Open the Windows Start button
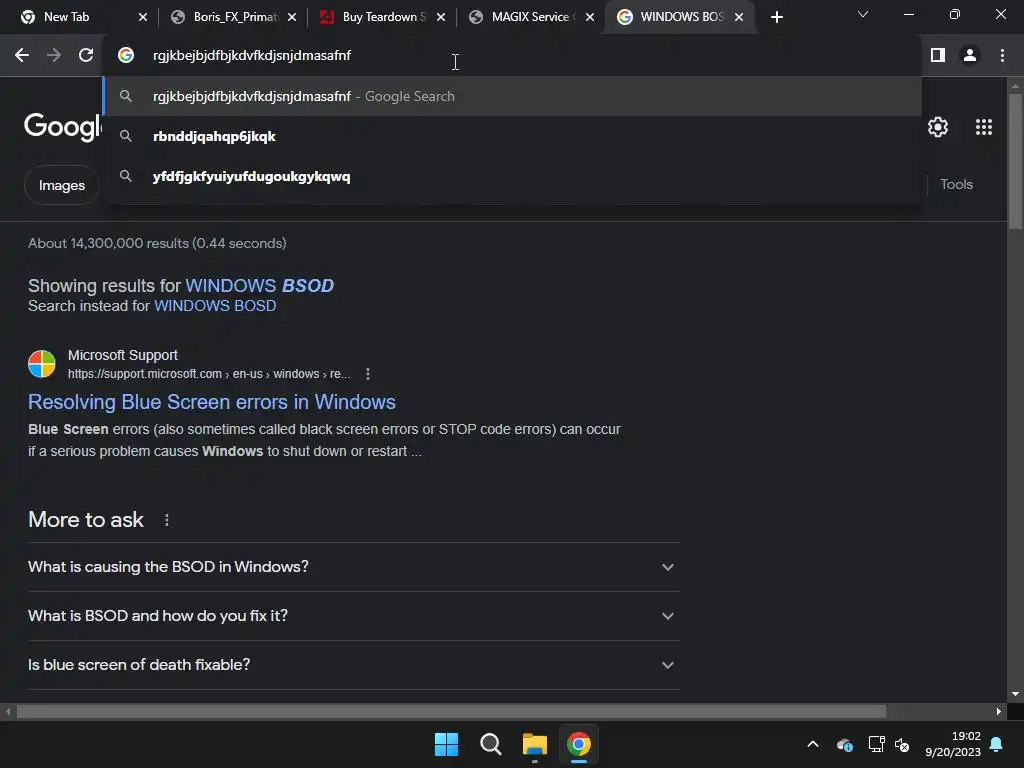Image resolution: width=1024 pixels, height=768 pixels. (x=447, y=744)
